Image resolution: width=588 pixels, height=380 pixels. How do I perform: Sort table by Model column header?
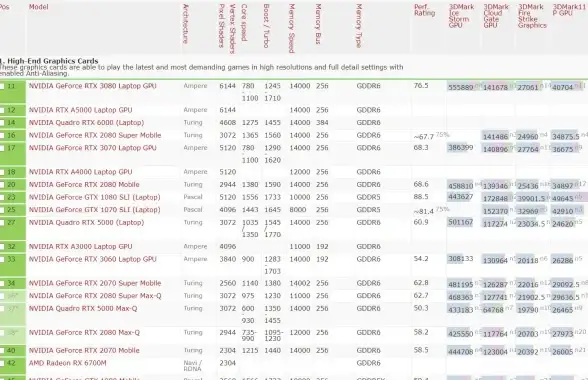(39, 7)
